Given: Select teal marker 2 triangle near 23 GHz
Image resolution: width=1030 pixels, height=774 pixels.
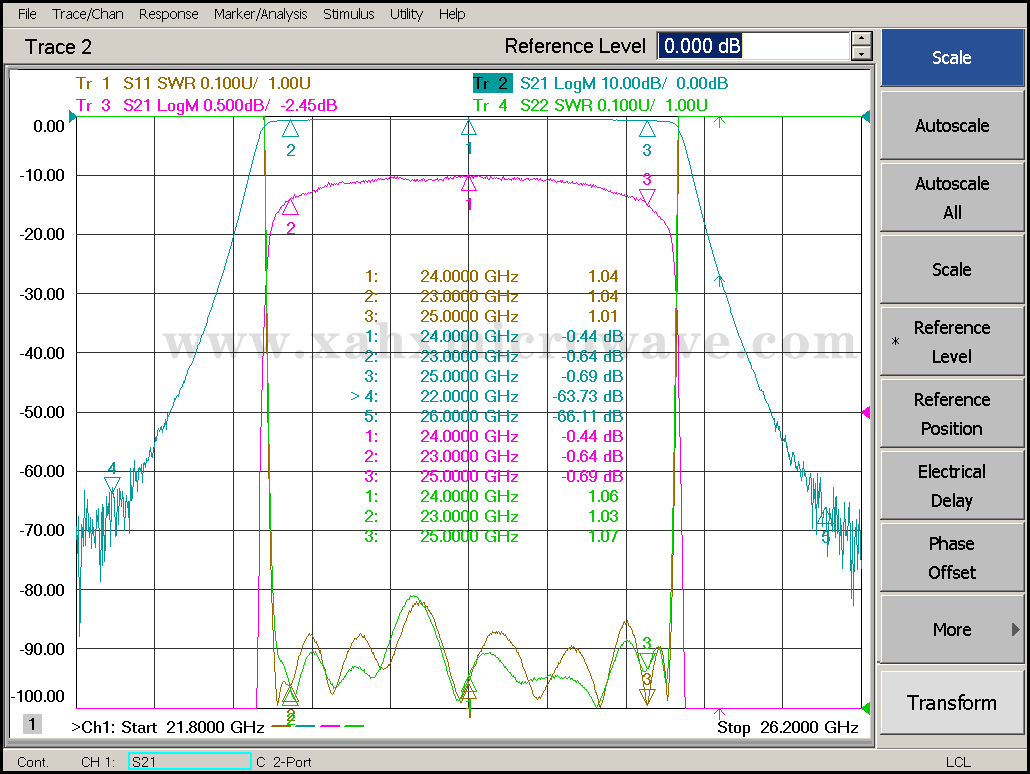Looking at the screenshot, I should point(291,129).
